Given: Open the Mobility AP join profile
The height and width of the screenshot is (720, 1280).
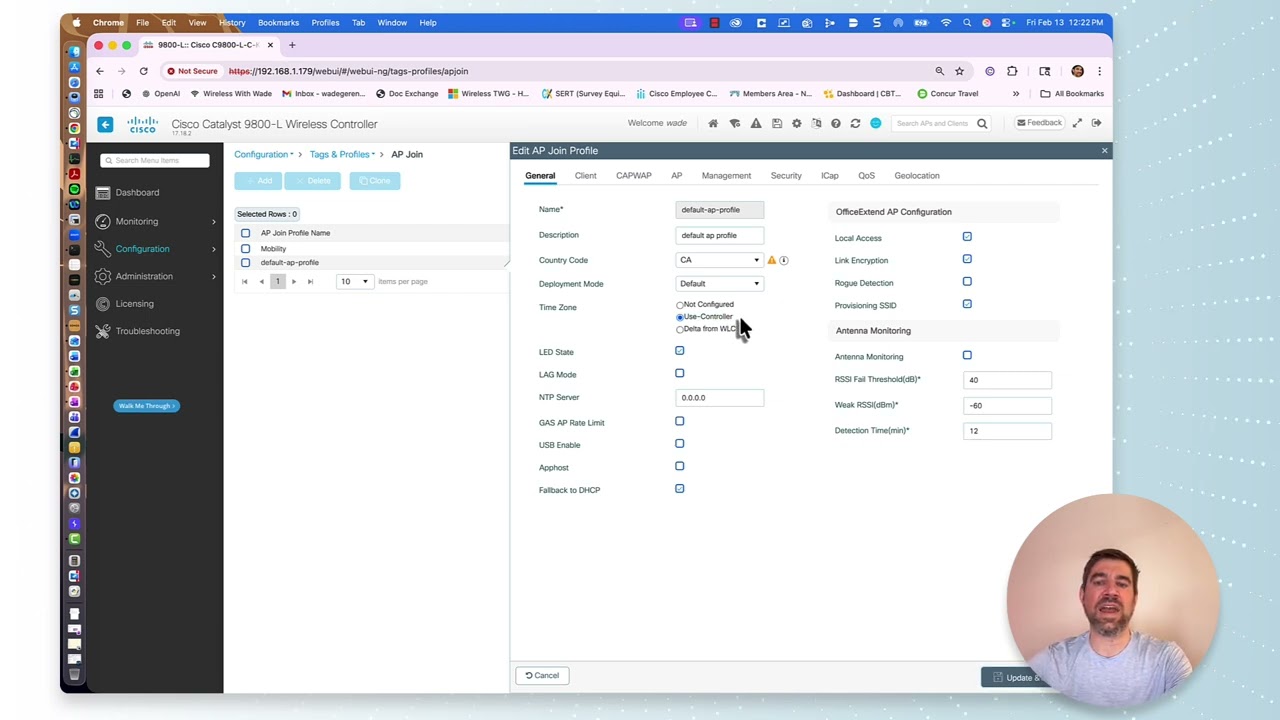Looking at the screenshot, I should [273, 249].
